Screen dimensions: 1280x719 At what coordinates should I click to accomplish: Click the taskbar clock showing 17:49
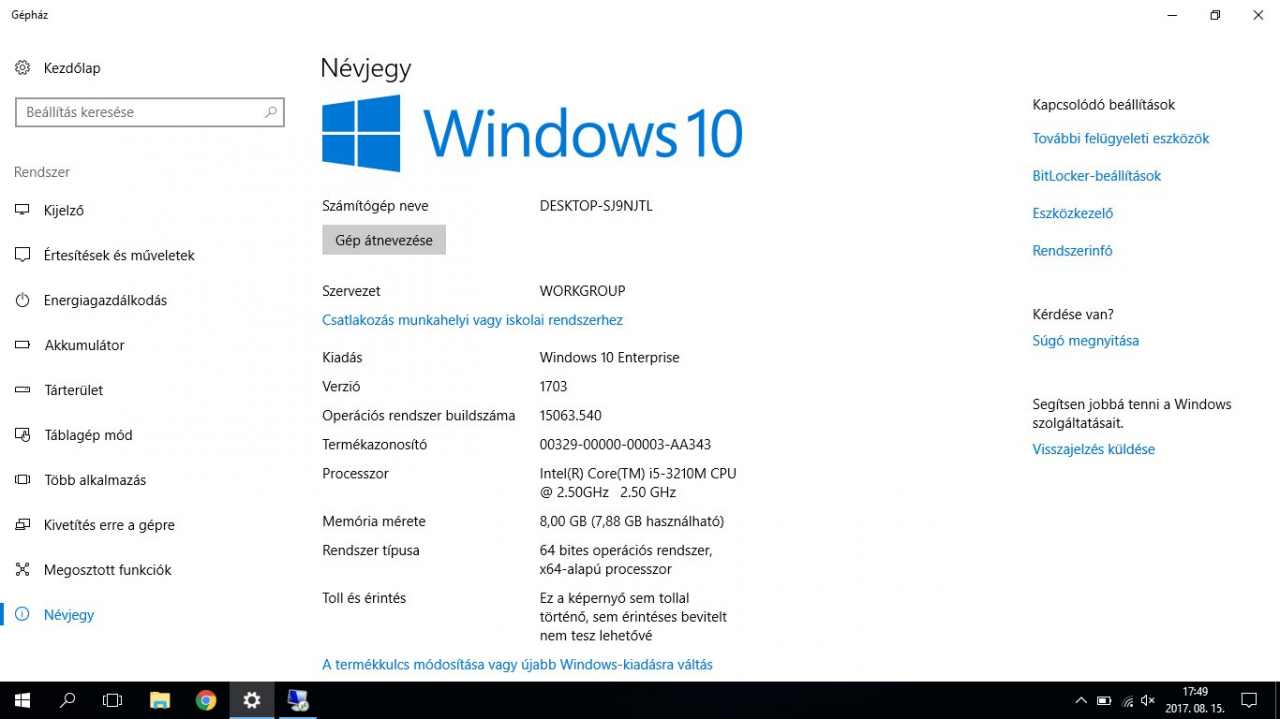[1194, 700]
